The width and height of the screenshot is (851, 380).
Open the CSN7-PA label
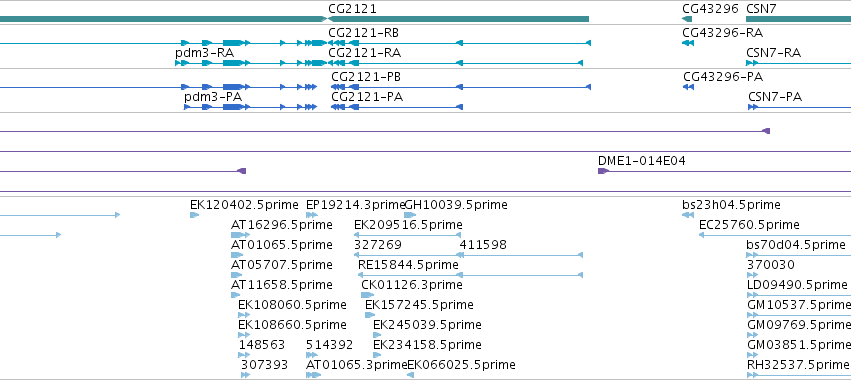775,97
